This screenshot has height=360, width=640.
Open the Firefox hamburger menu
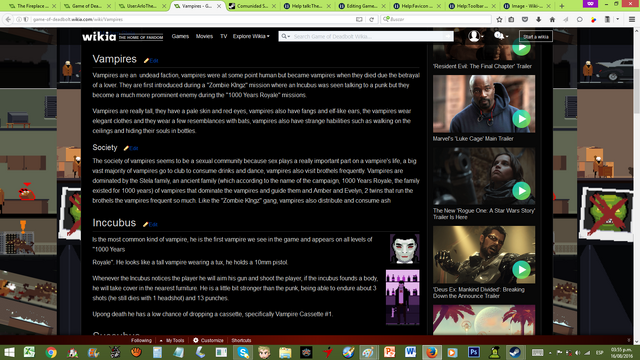631,19
